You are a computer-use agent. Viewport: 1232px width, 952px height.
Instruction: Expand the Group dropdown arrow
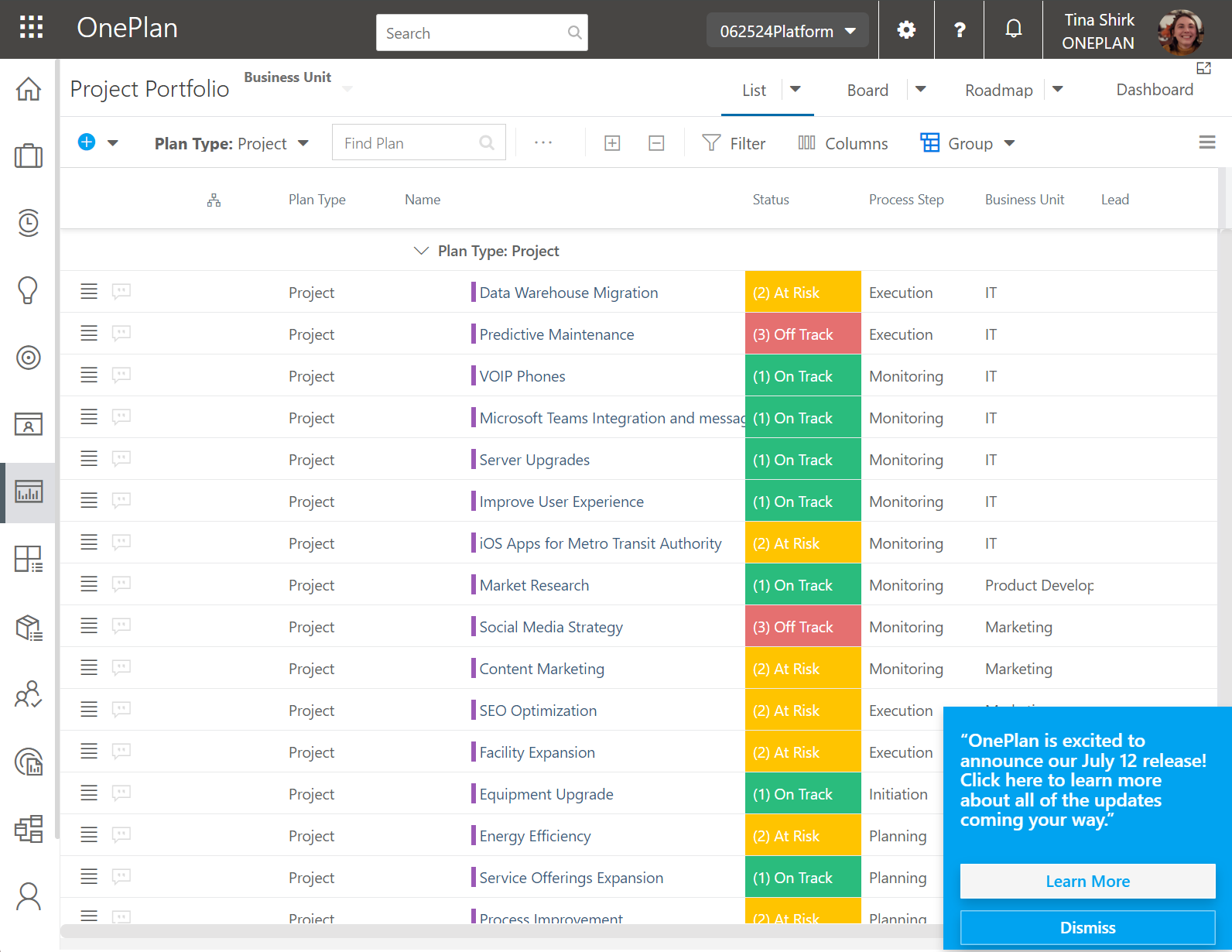click(x=1009, y=144)
